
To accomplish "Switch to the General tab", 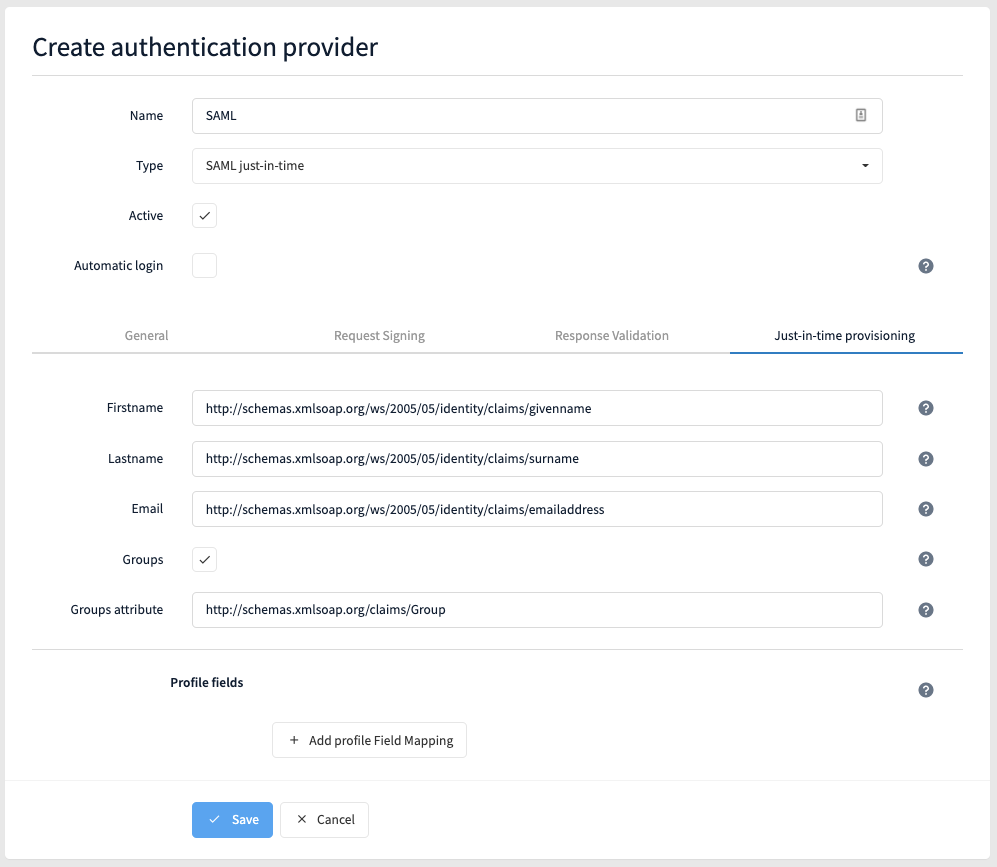I will point(146,336).
